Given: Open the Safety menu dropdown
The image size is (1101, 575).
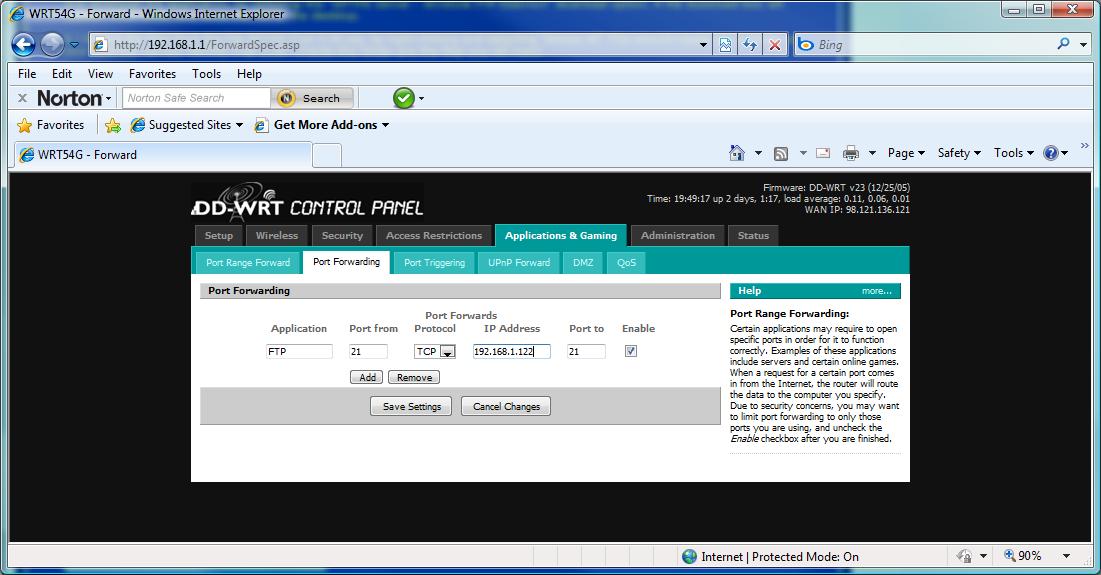Looking at the screenshot, I should point(960,153).
